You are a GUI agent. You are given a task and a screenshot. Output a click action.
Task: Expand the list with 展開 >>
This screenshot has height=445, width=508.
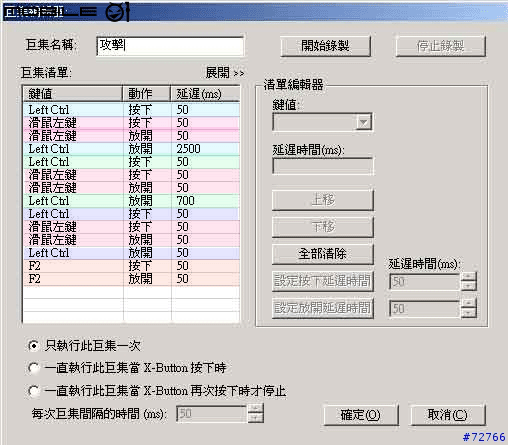click(225, 73)
